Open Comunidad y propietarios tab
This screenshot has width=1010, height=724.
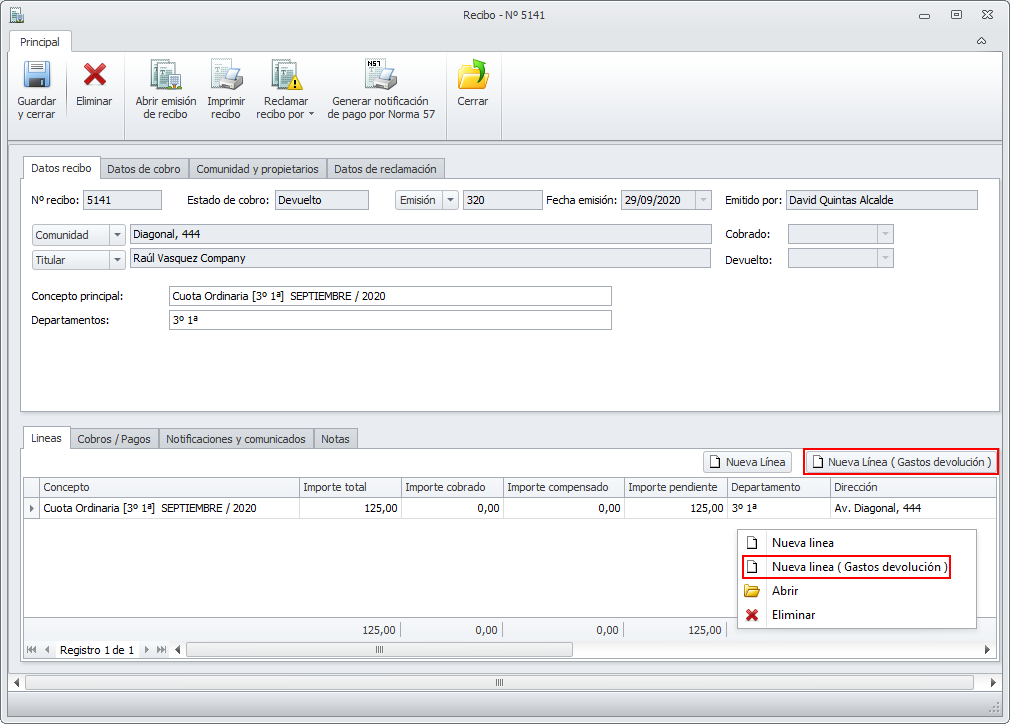point(258,169)
